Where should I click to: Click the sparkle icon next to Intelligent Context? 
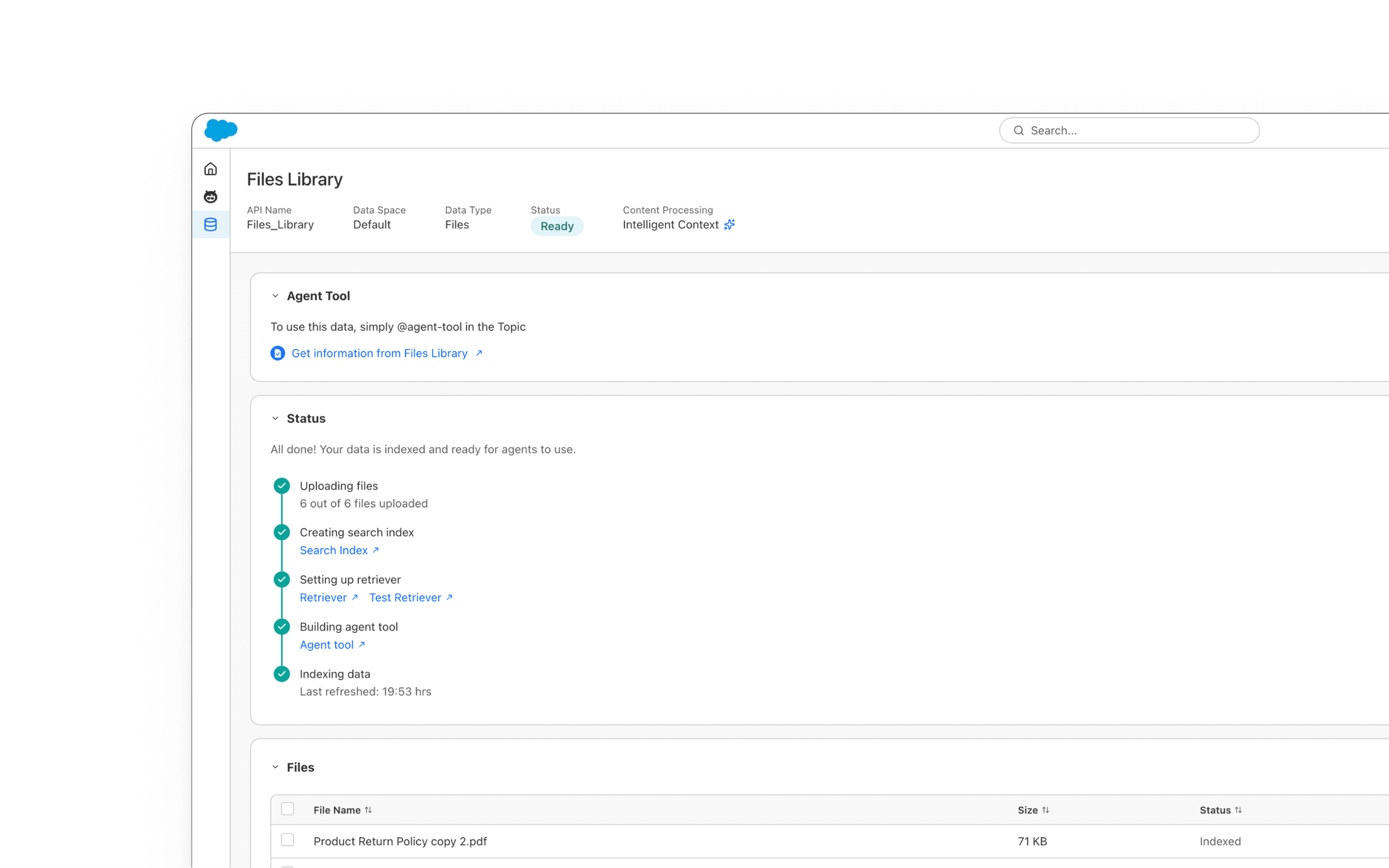[x=730, y=225]
